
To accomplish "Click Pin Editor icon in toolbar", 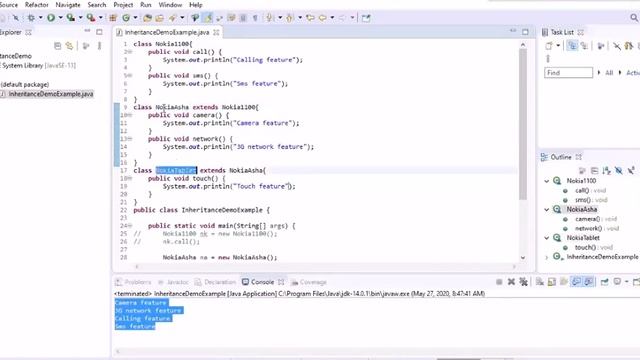I will tap(366, 18).
